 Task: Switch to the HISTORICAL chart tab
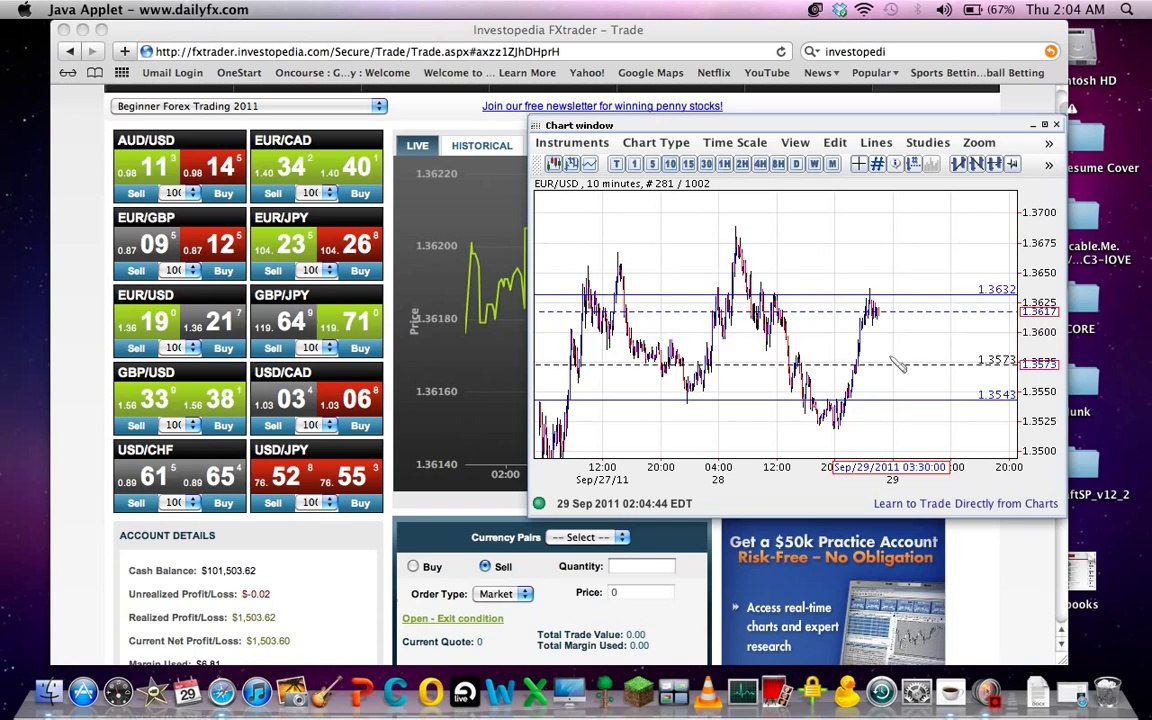[481, 146]
